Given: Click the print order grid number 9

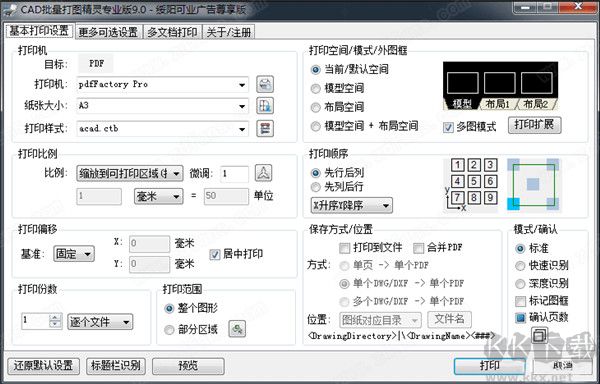Looking at the screenshot, I should tap(491, 197).
